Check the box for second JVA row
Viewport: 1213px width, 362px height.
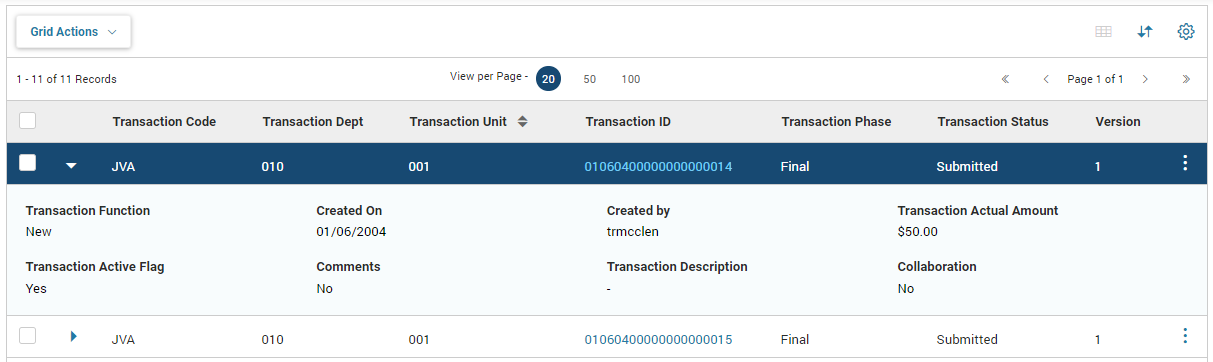(x=28, y=336)
